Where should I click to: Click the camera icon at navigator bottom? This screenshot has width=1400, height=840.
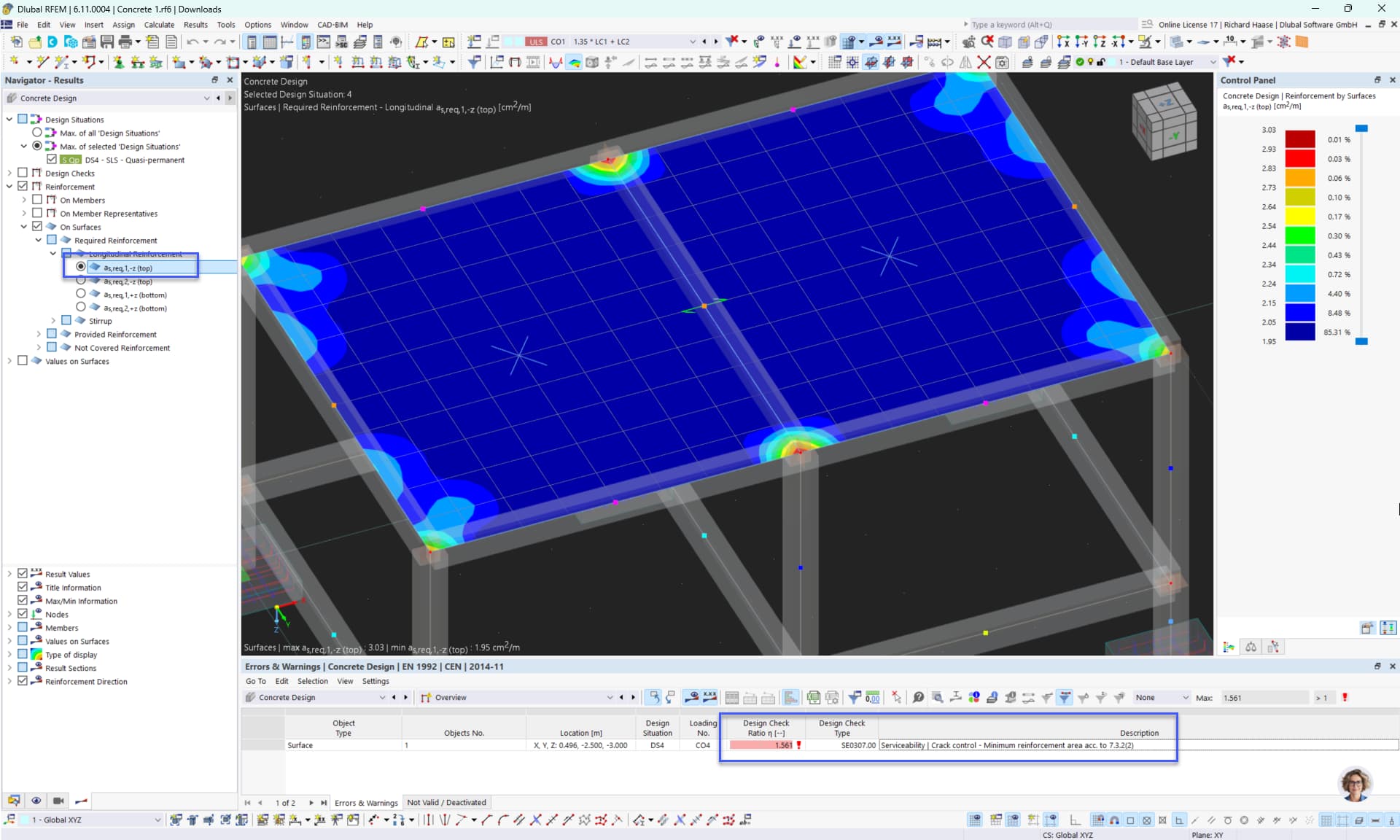click(58, 801)
